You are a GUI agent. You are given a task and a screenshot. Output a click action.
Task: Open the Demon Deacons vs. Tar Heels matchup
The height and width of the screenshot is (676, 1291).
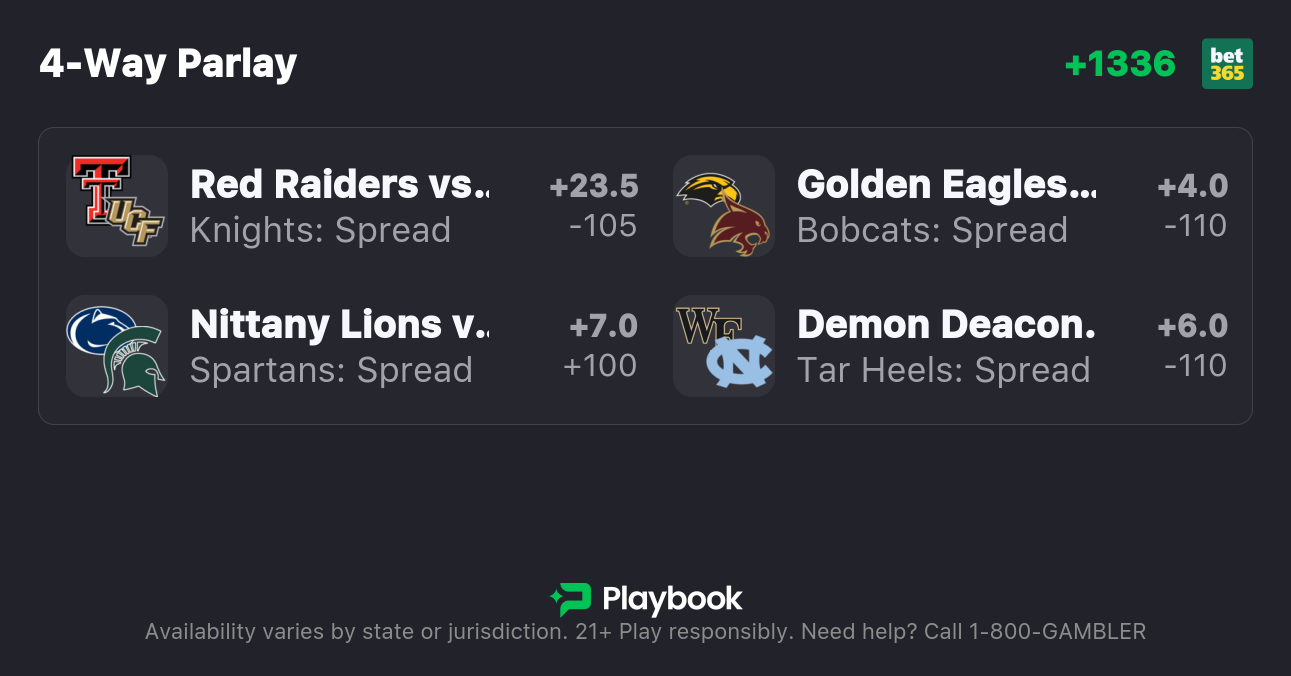[946, 325]
